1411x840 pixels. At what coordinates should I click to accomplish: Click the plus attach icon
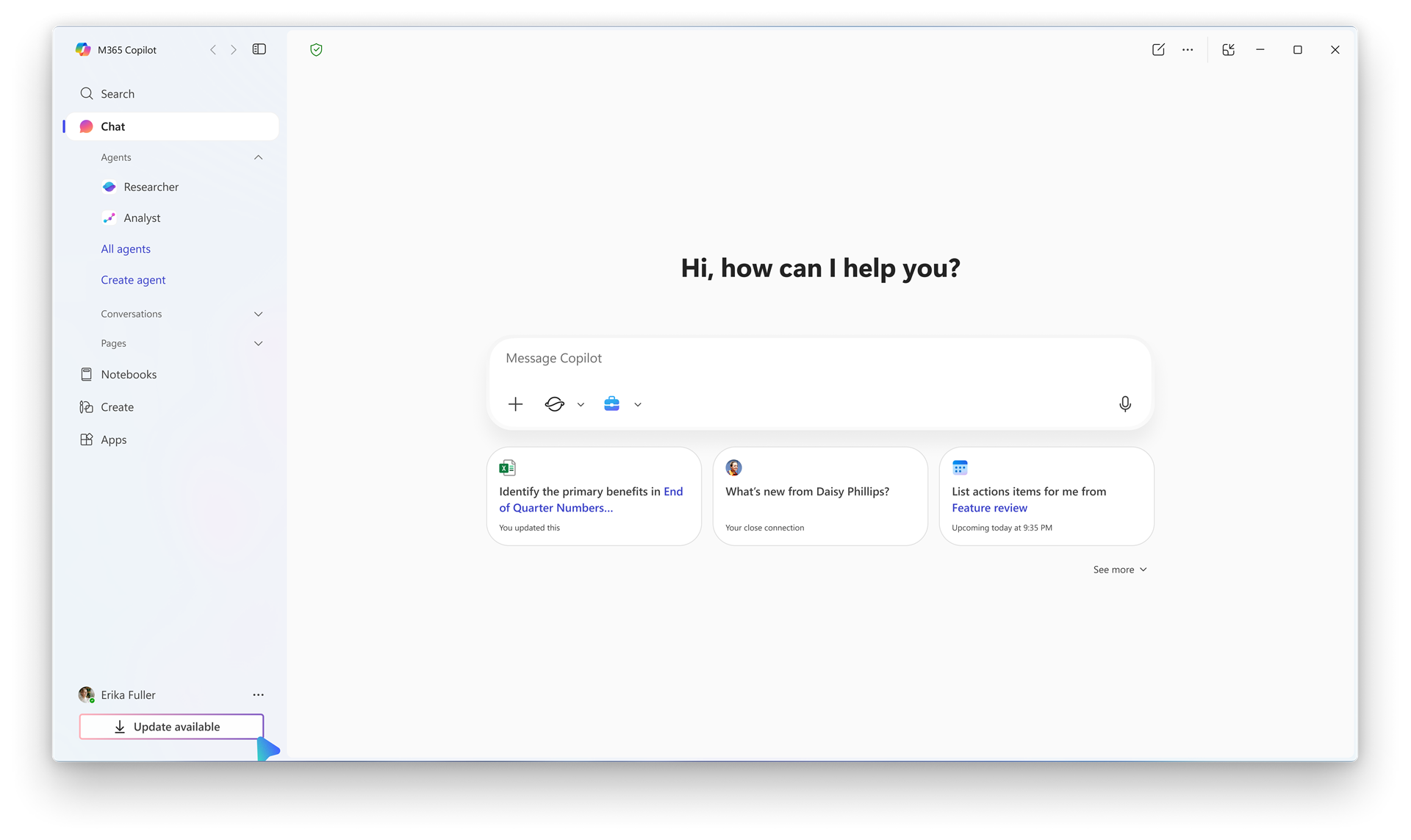(x=515, y=404)
